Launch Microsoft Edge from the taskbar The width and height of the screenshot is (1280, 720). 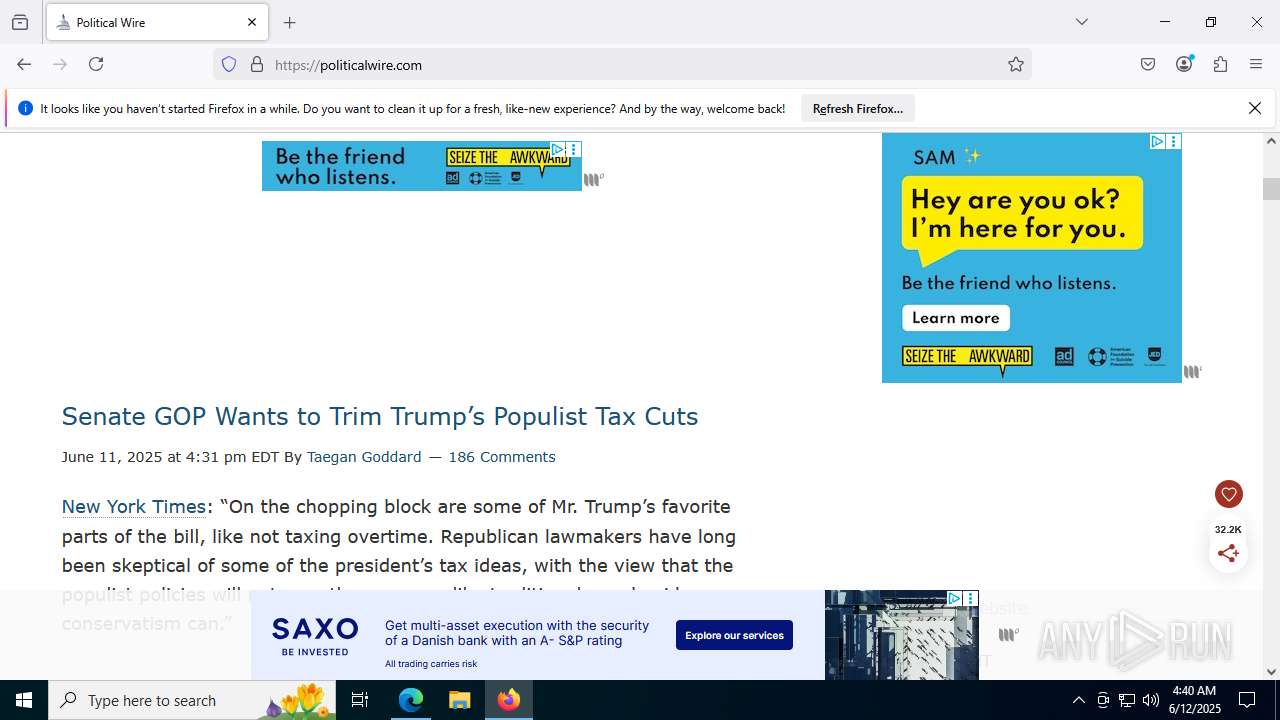tap(411, 700)
